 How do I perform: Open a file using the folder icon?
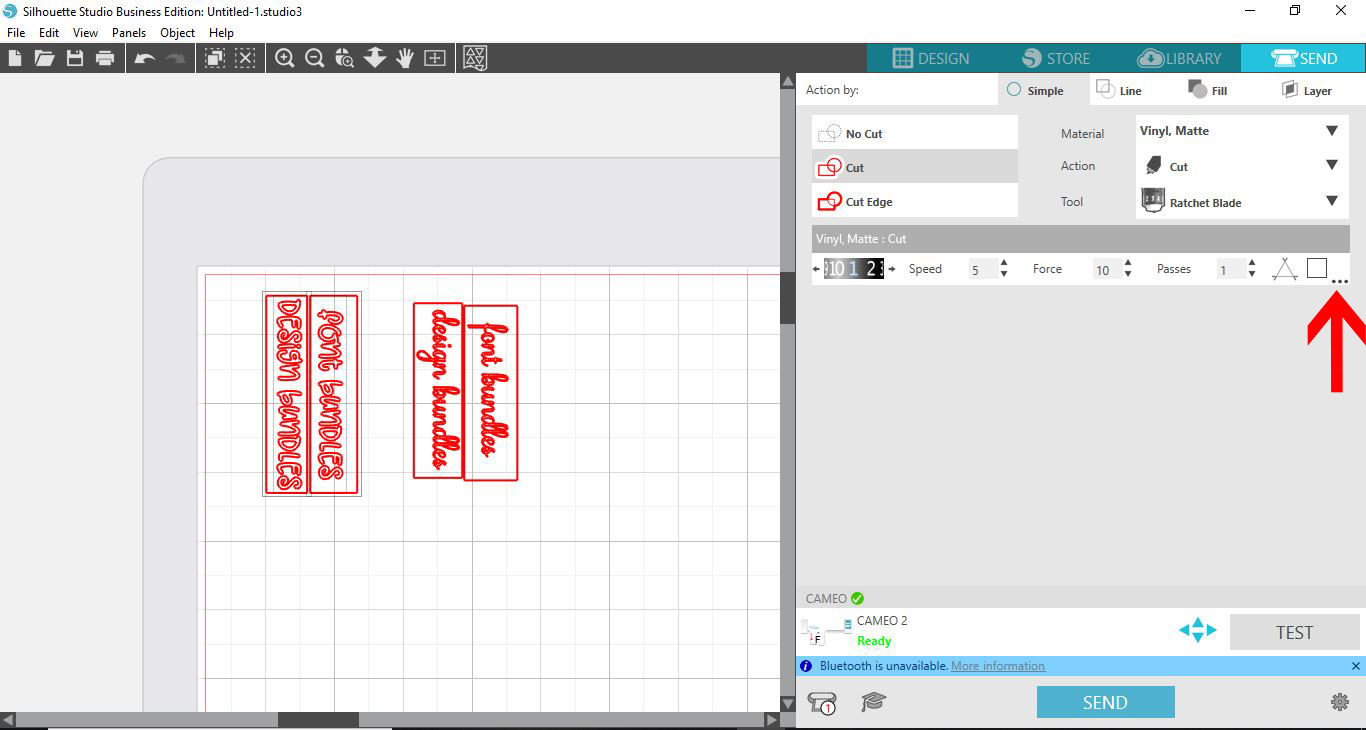point(44,58)
